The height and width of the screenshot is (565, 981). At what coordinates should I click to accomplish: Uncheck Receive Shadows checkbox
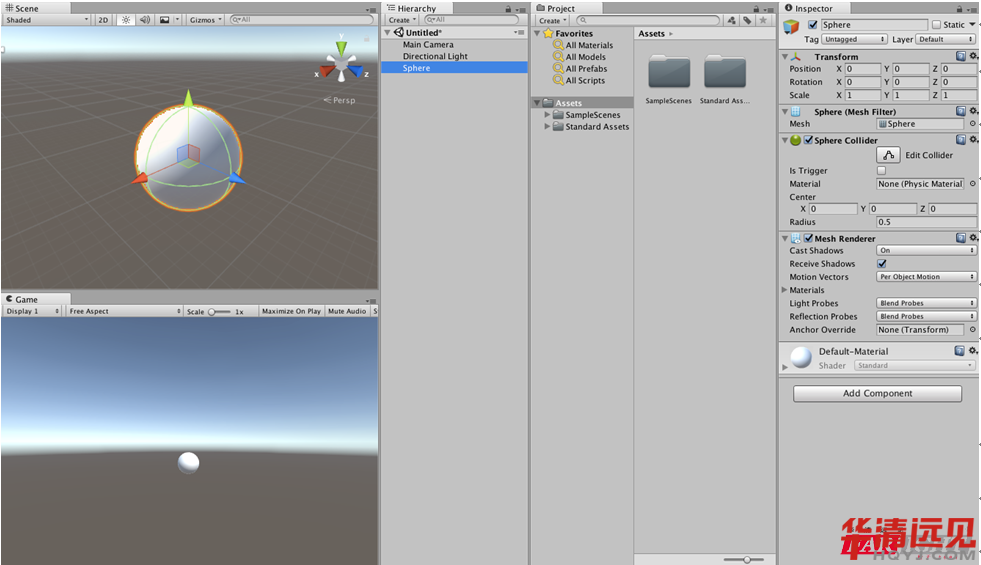[881, 264]
